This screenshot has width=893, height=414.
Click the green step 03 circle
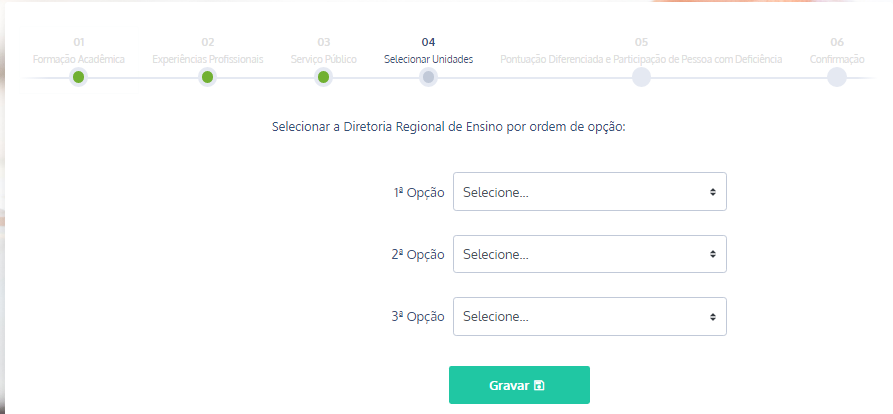click(x=323, y=77)
